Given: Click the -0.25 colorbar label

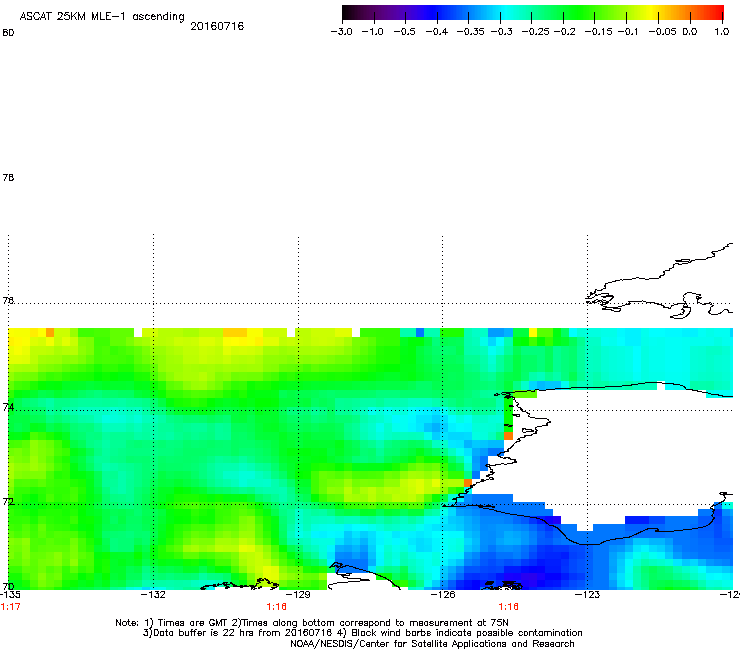Looking at the screenshot, I should pos(535,32).
